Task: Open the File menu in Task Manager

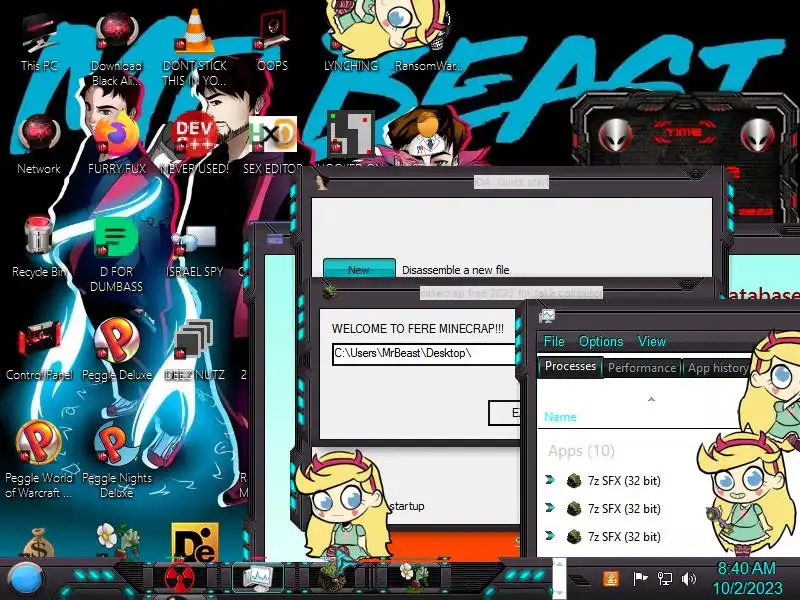Action: coord(554,341)
